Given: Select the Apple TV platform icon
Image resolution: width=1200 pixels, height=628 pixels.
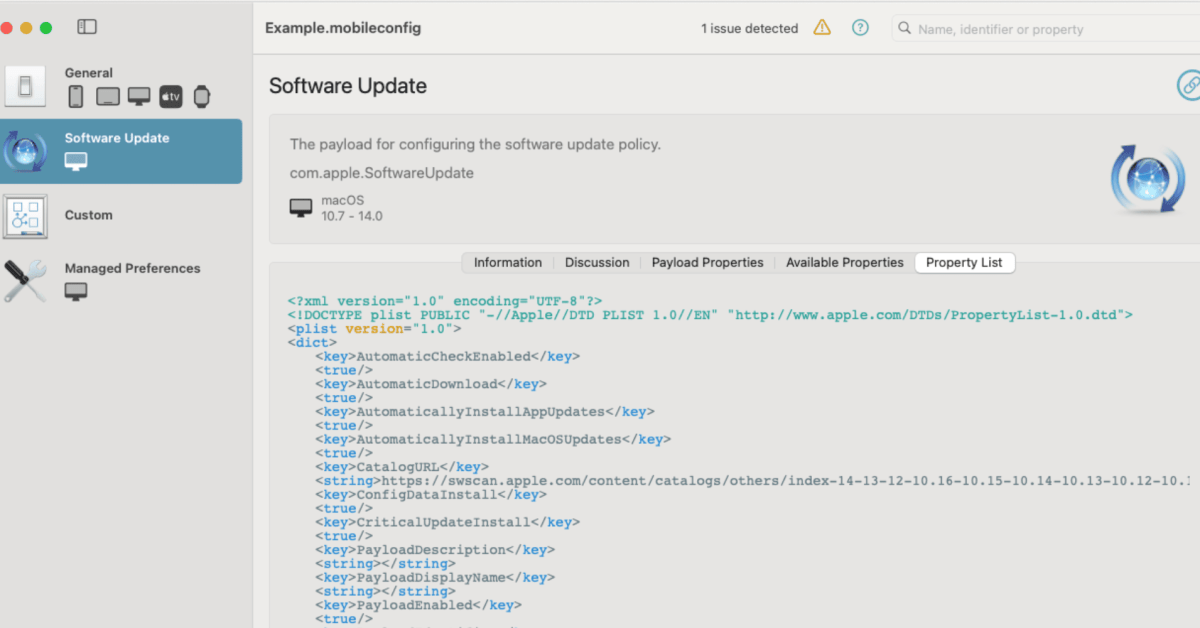Looking at the screenshot, I should coord(171,97).
